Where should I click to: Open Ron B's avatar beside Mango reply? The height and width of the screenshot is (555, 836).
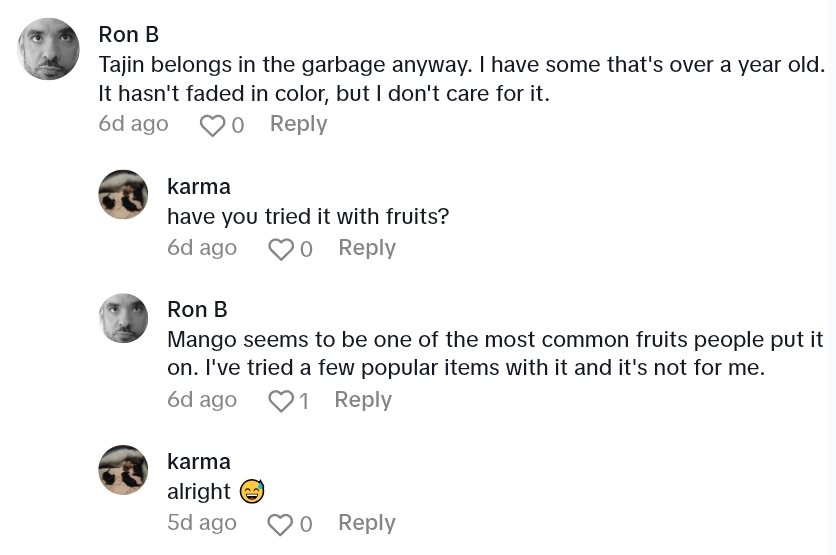click(123, 318)
